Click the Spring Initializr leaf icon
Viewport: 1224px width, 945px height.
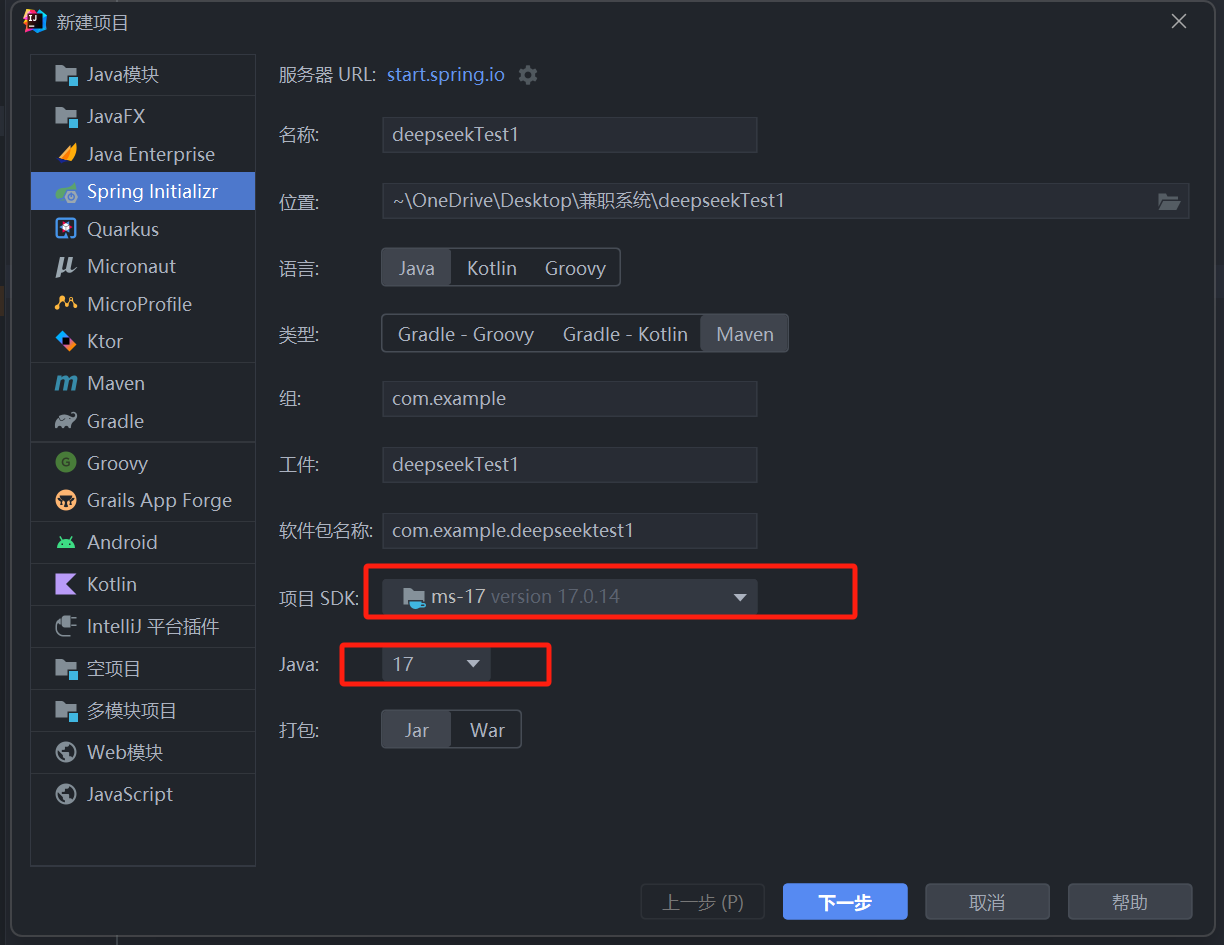pos(66,192)
